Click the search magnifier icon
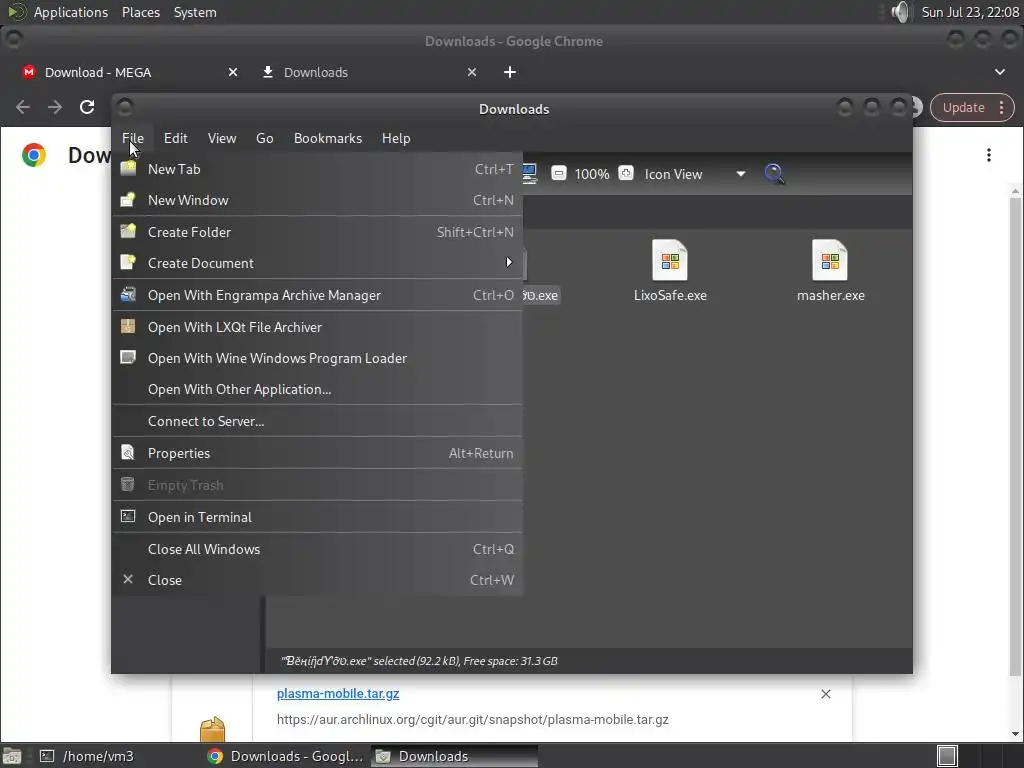Screen dimensions: 1024x768 point(774,174)
